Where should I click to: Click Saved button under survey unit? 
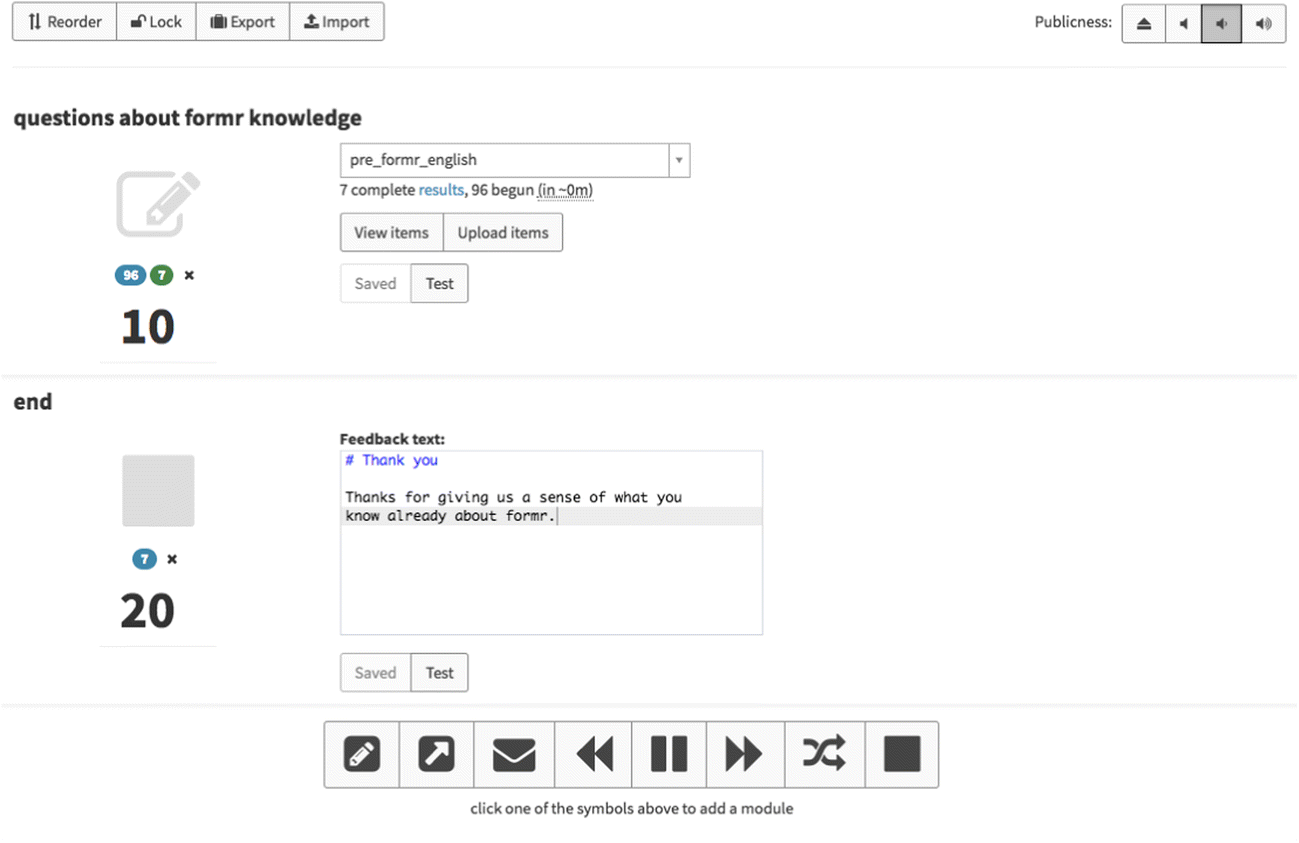click(375, 283)
